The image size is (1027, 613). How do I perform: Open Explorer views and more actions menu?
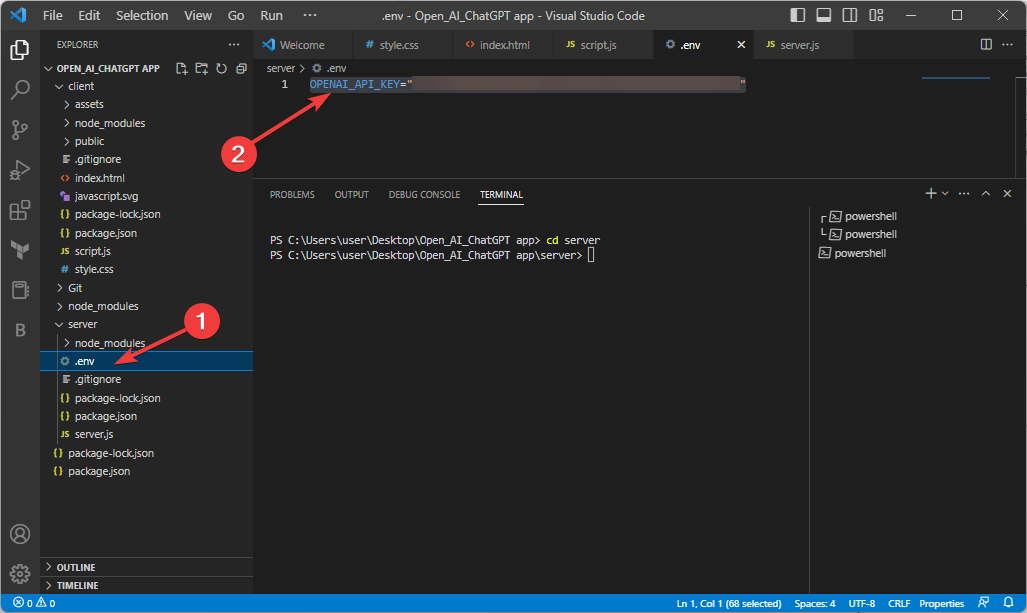pos(234,45)
